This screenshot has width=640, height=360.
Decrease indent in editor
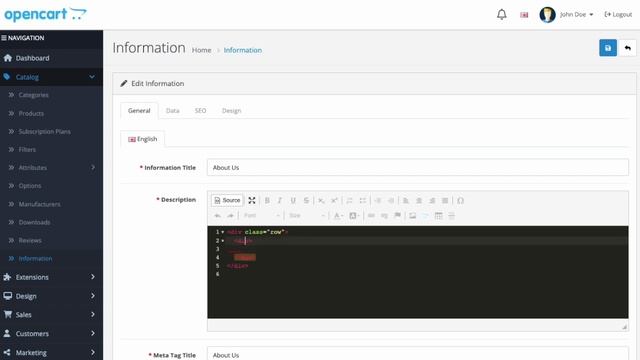coord(378,200)
